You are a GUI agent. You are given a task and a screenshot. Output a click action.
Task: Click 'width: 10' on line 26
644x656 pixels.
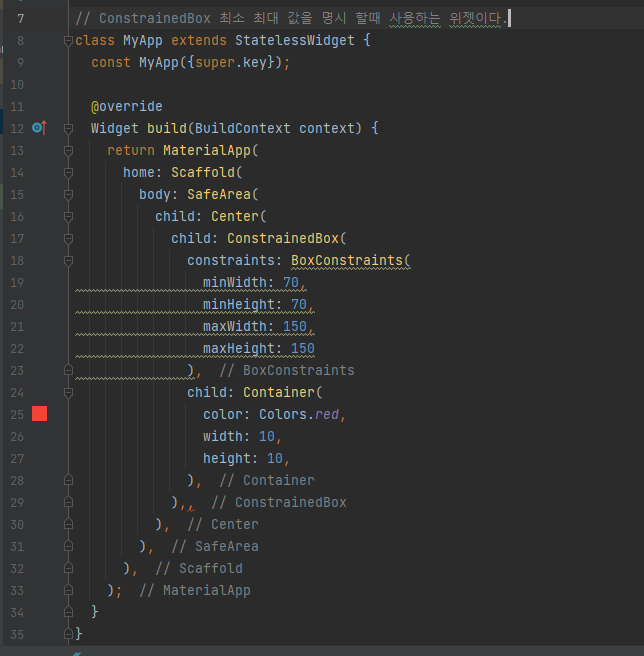click(239, 436)
